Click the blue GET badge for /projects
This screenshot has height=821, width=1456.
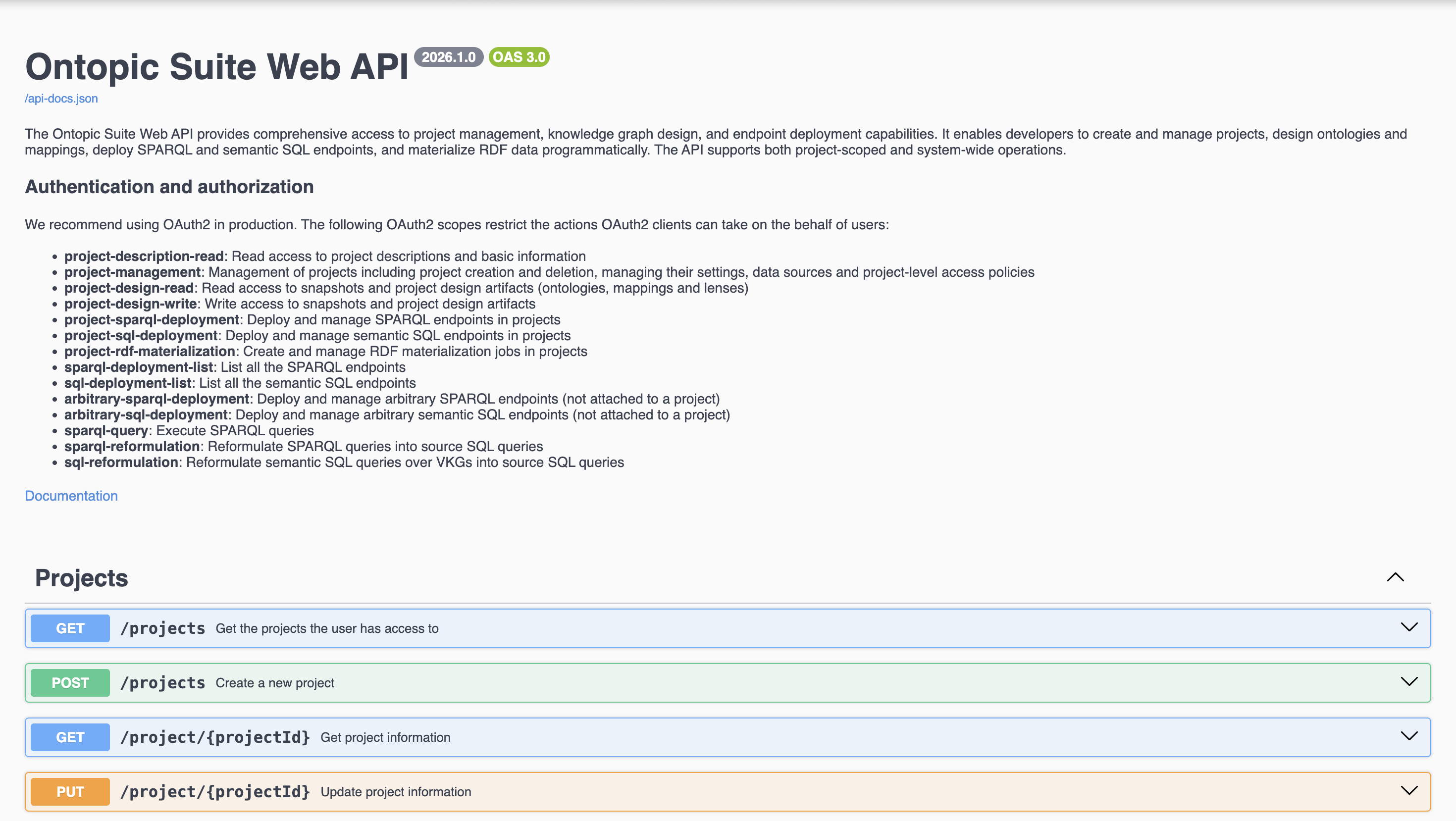pyautogui.click(x=70, y=628)
